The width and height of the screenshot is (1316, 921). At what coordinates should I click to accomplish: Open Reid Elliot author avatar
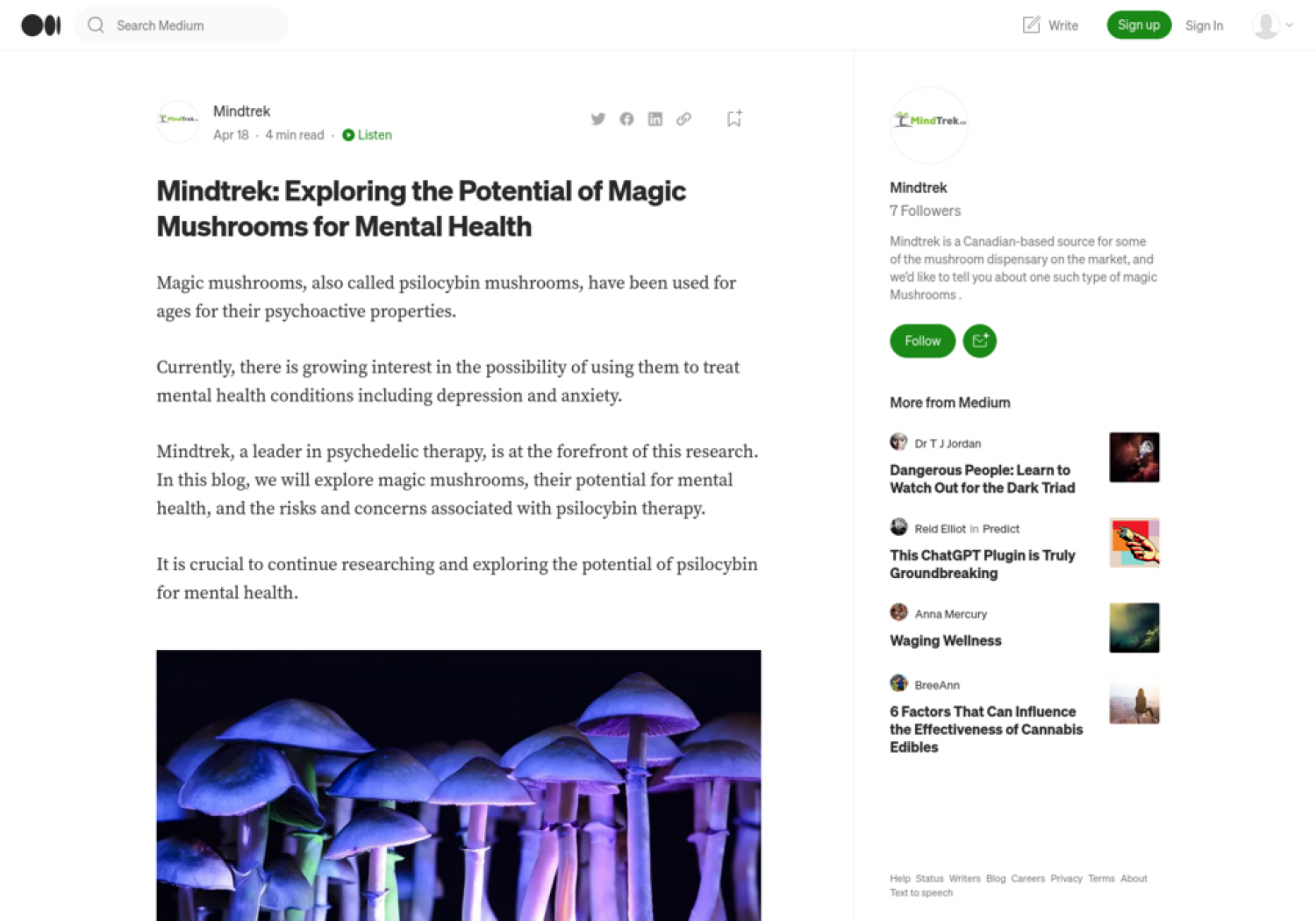point(898,526)
